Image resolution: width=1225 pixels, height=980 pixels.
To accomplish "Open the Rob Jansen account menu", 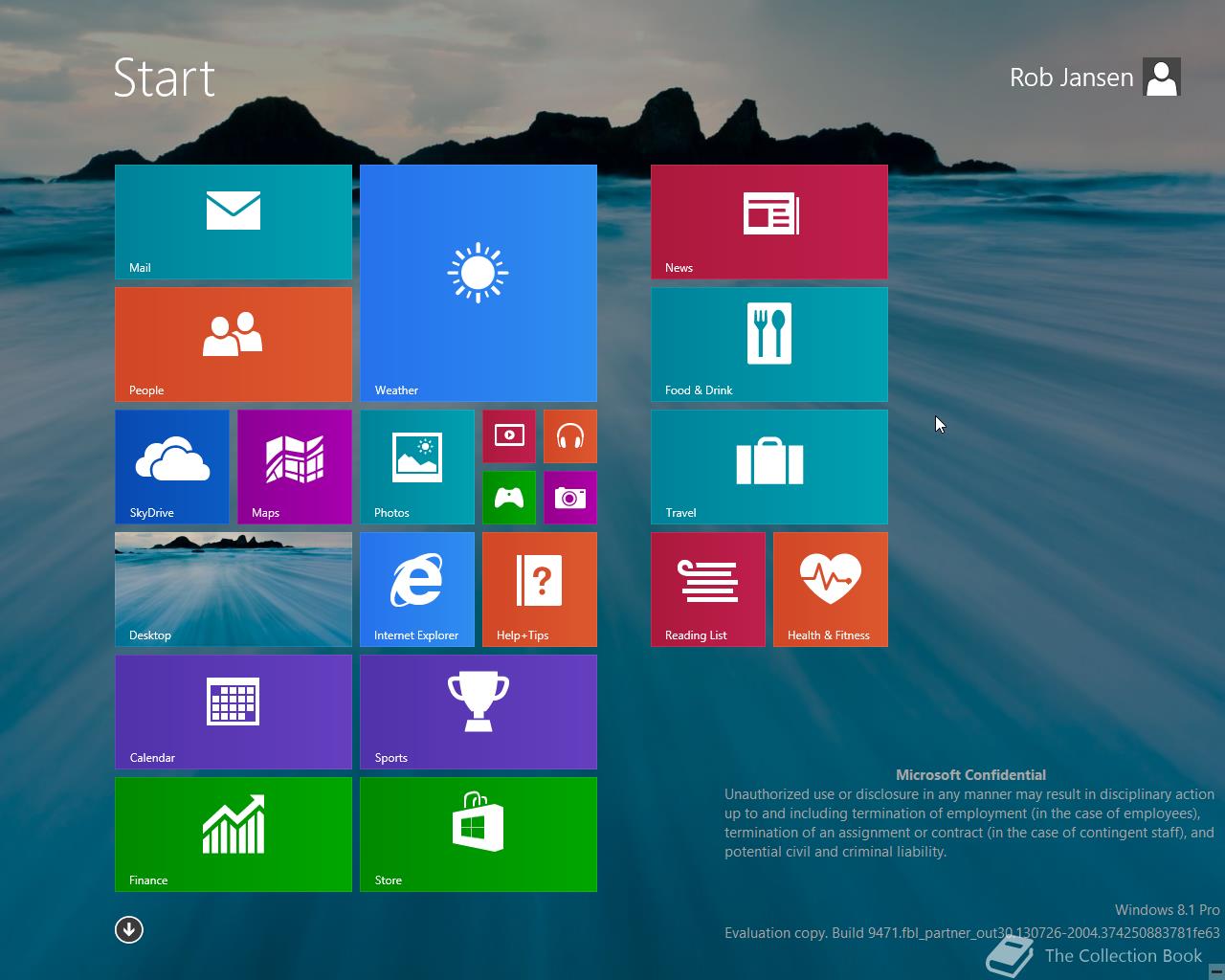I will pyautogui.click(x=1072, y=78).
